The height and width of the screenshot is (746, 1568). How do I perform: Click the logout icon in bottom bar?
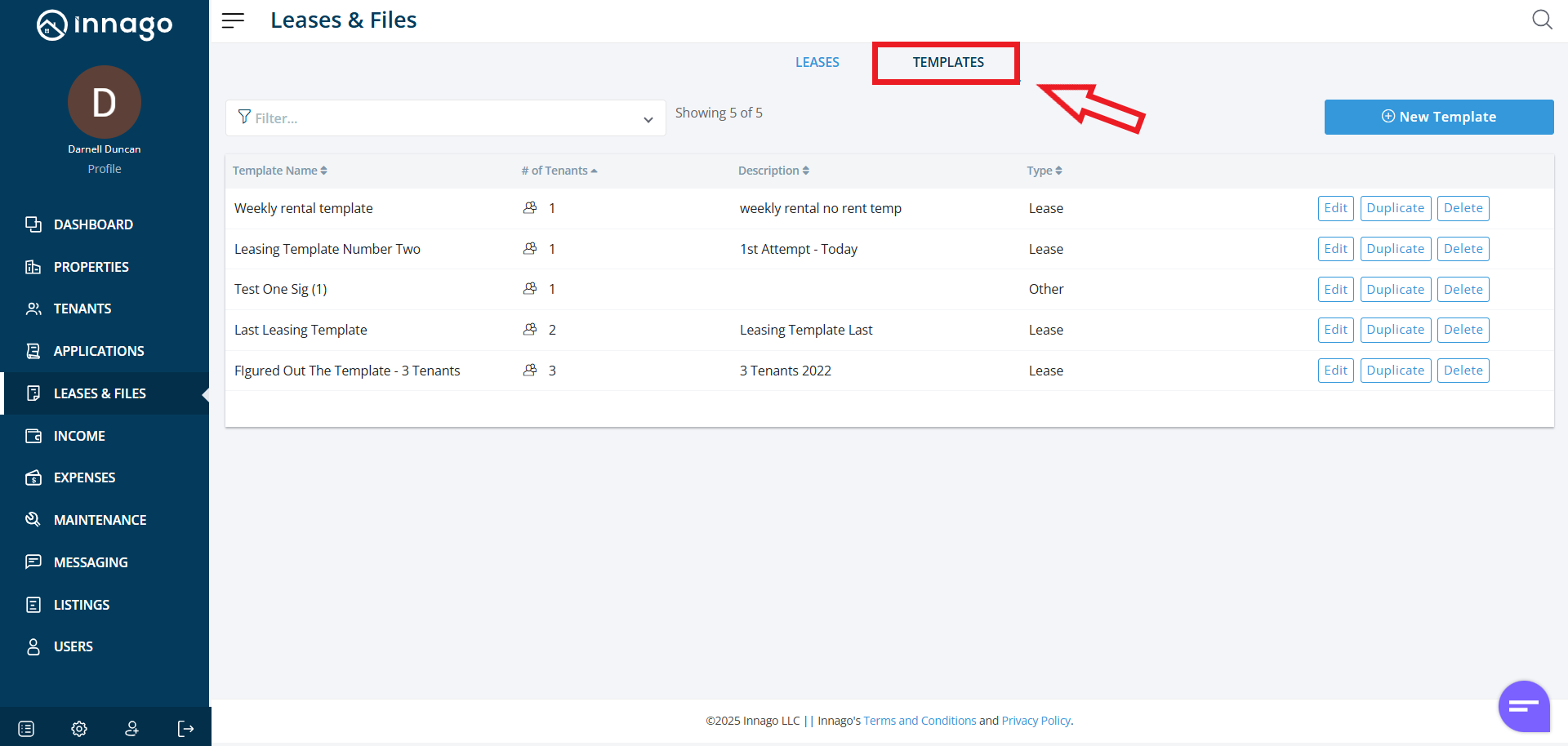(x=185, y=729)
